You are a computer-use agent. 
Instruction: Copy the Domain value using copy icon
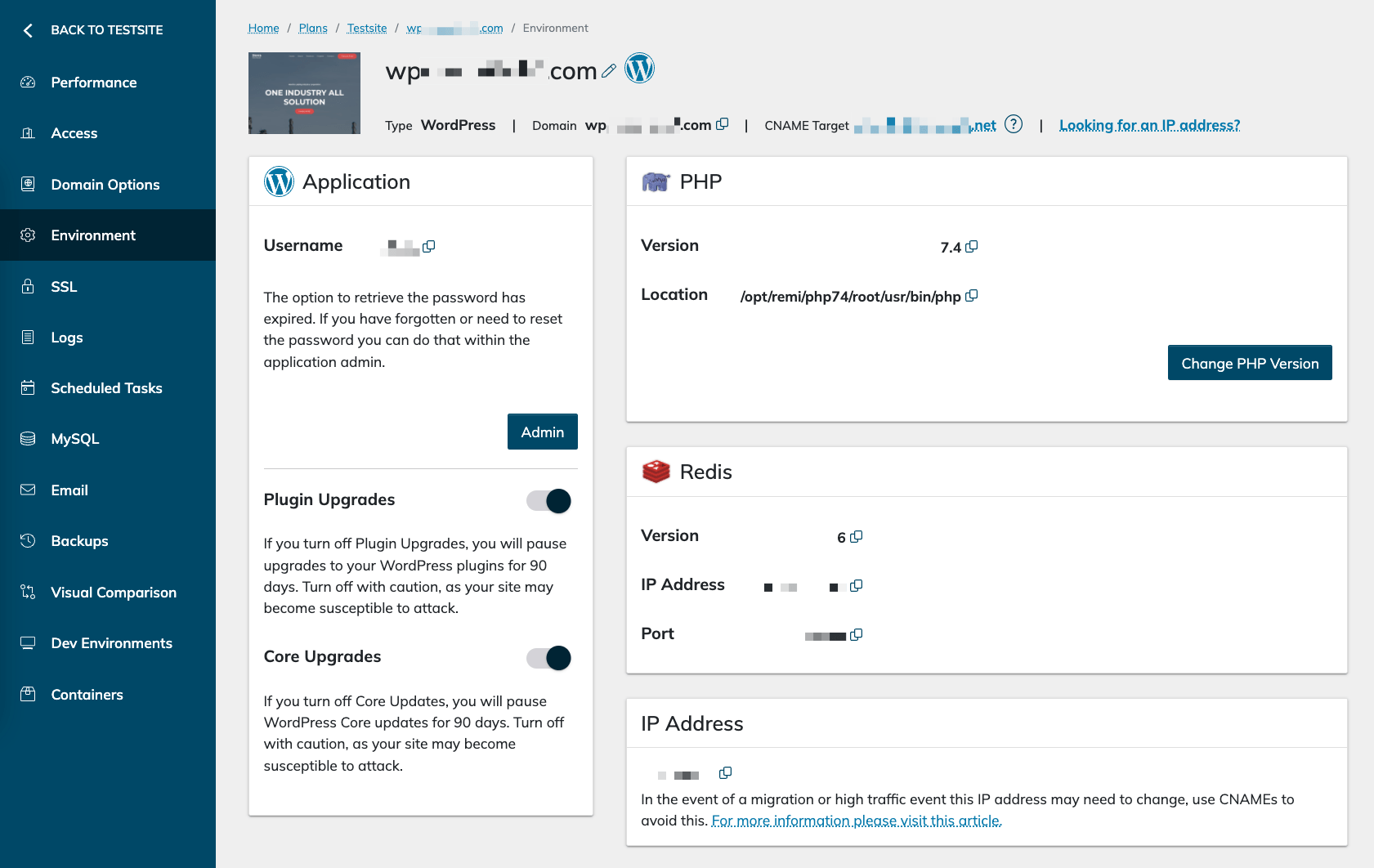(722, 124)
